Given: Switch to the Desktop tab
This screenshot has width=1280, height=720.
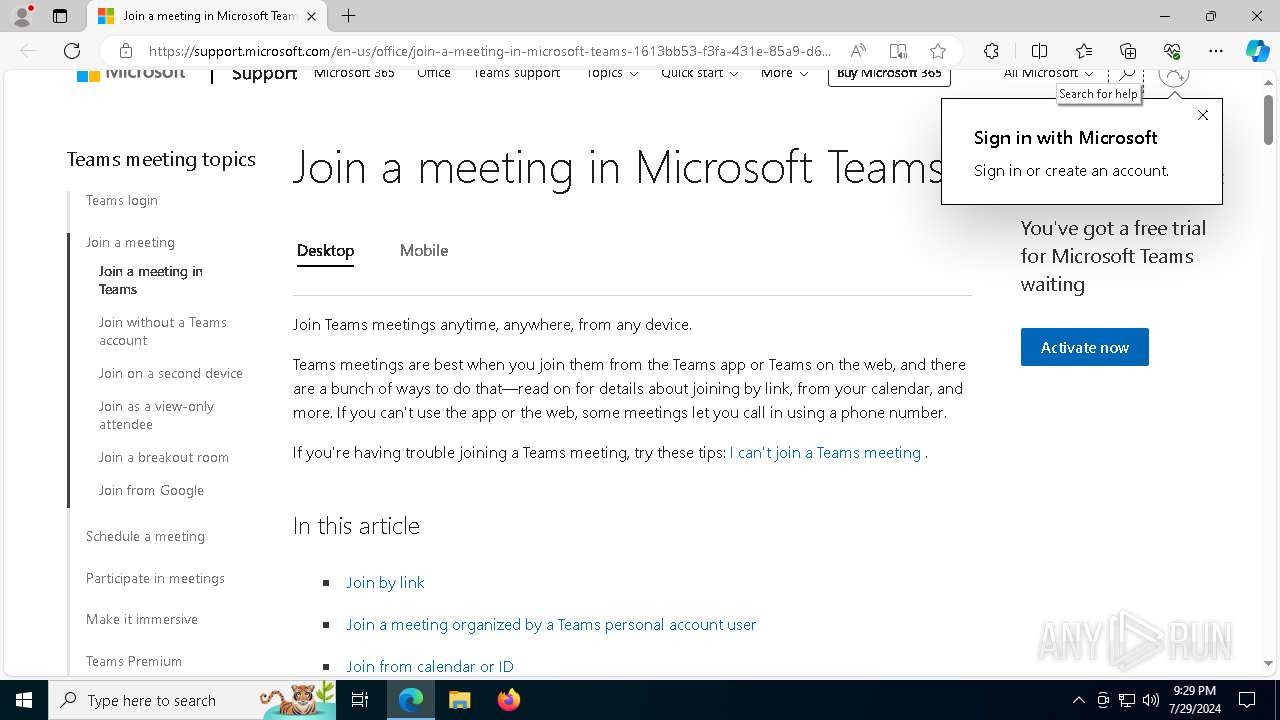Looking at the screenshot, I should click(x=325, y=250).
